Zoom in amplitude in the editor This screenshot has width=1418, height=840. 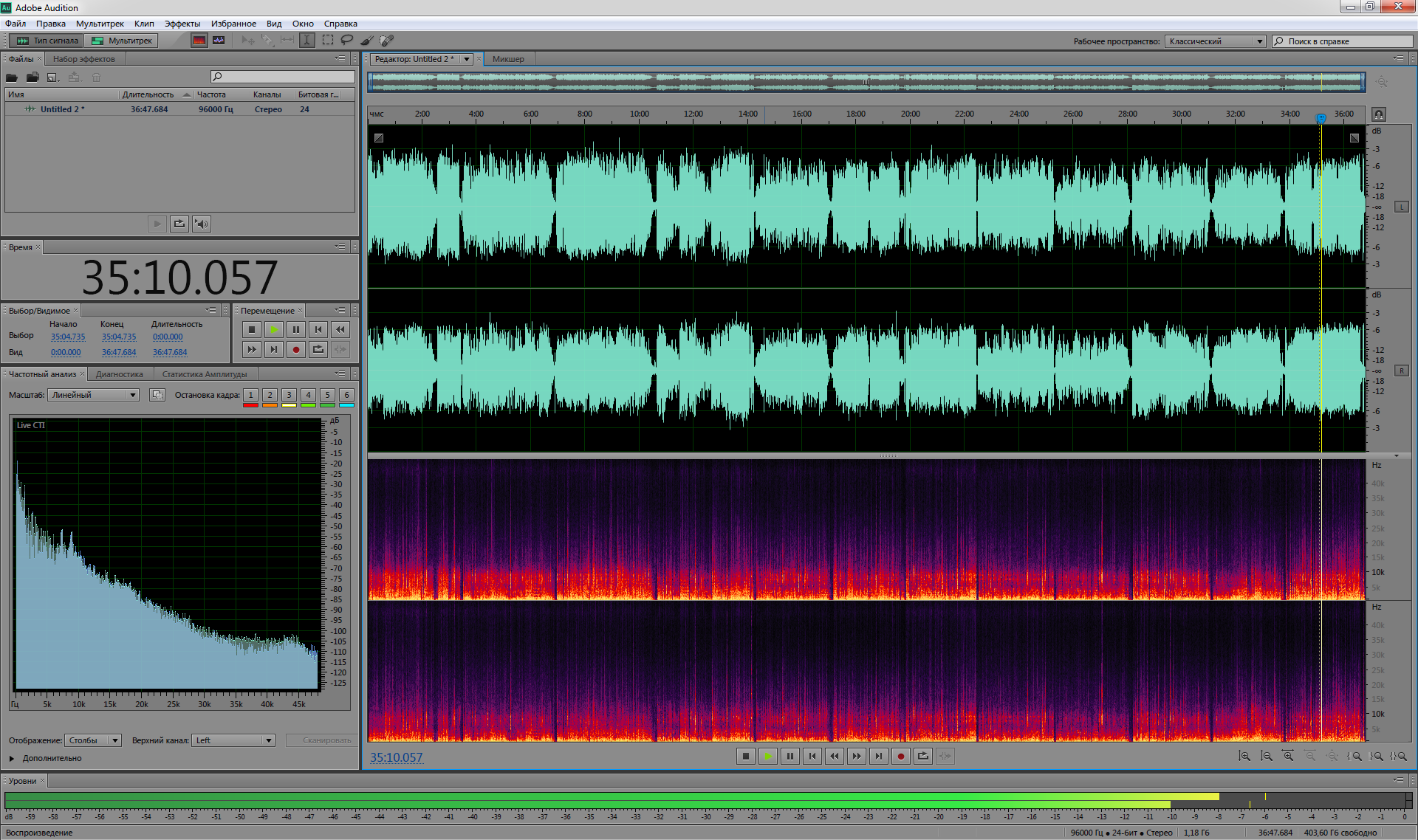tap(1244, 756)
